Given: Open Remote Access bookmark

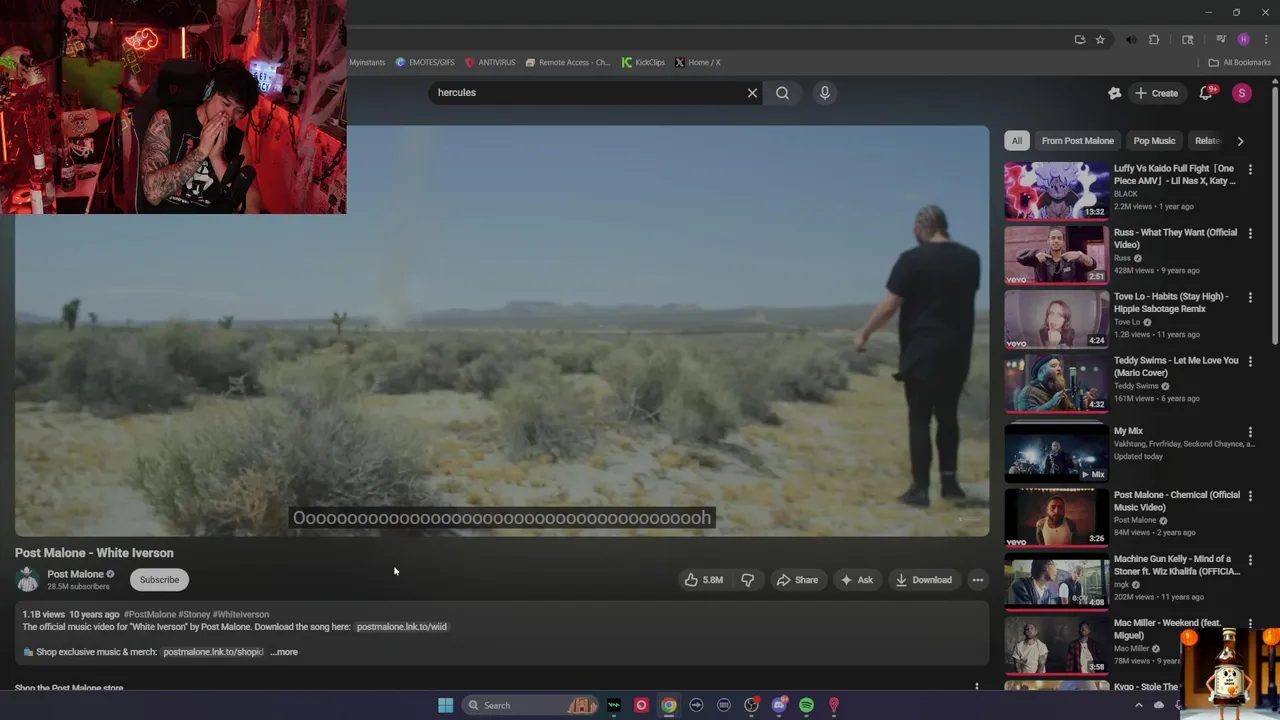Looking at the screenshot, I should click(x=567, y=62).
